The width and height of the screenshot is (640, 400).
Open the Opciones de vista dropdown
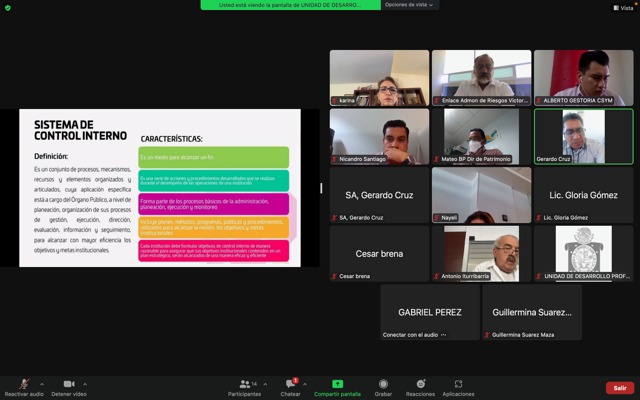[x=410, y=5]
